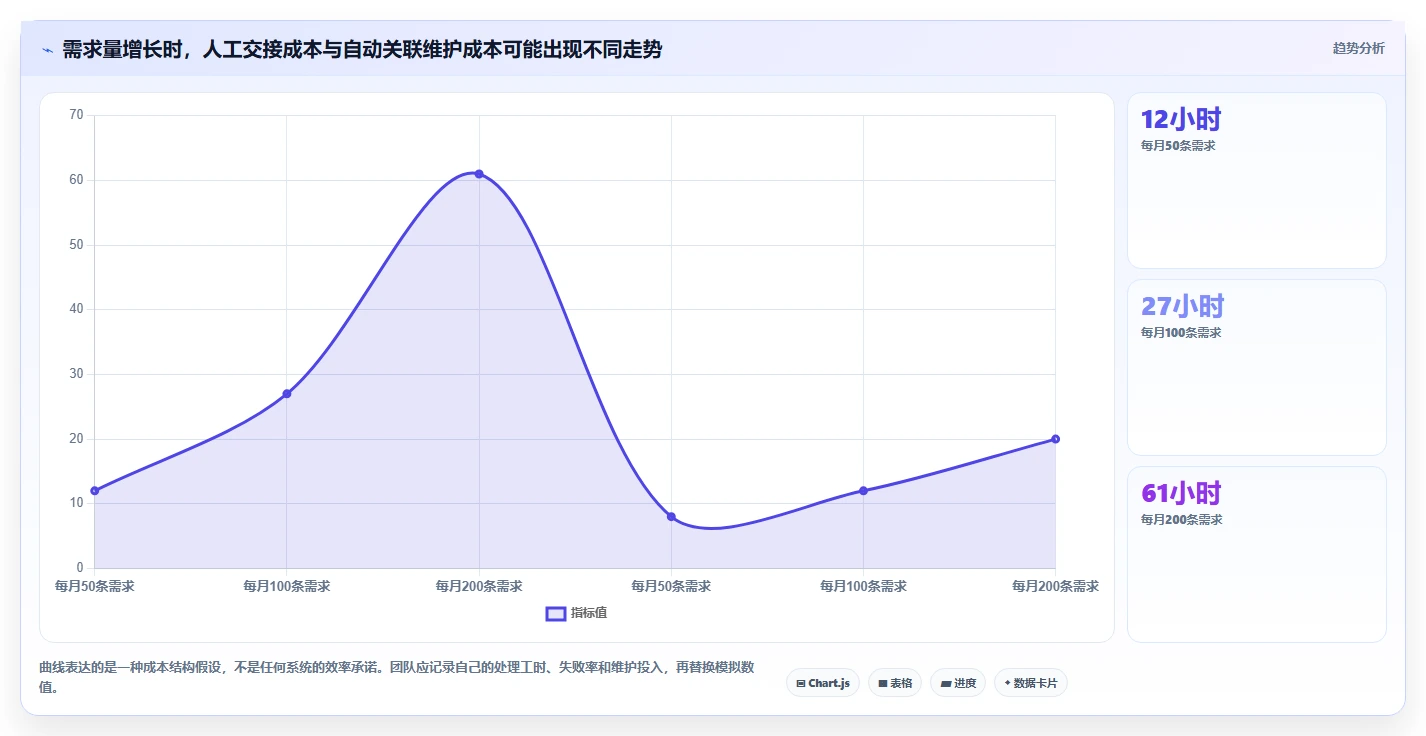The image size is (1426, 736).
Task: Select the 数据卡片 tag
Action: 1031,683
